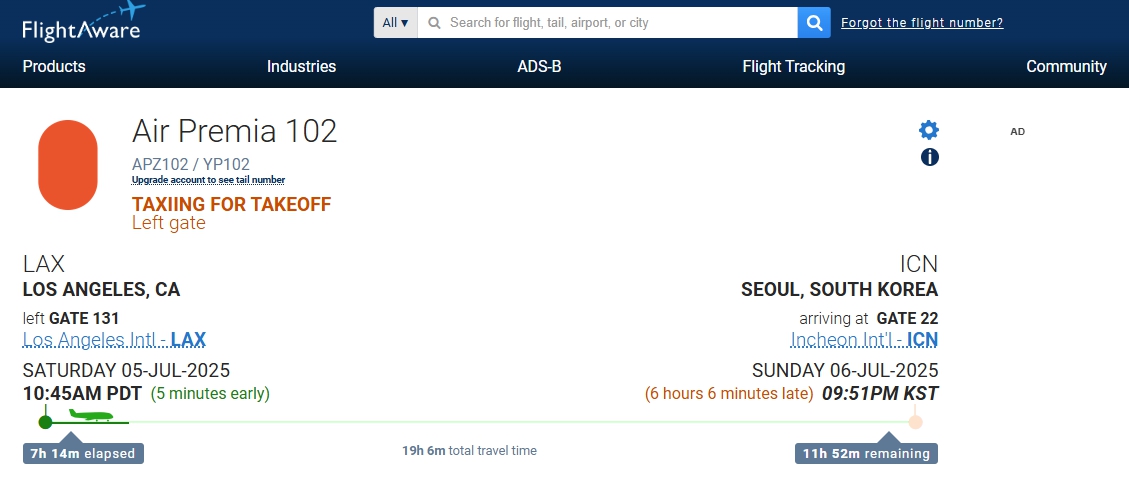The width and height of the screenshot is (1129, 481).
Task: Click the flight progress bar track
Action: click(480, 422)
